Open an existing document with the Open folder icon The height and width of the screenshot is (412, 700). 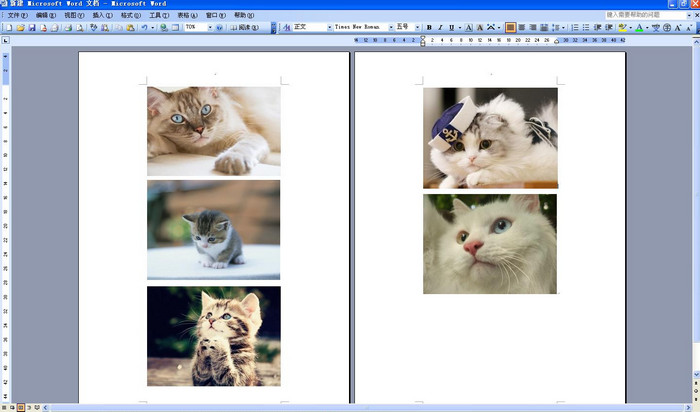19,28
